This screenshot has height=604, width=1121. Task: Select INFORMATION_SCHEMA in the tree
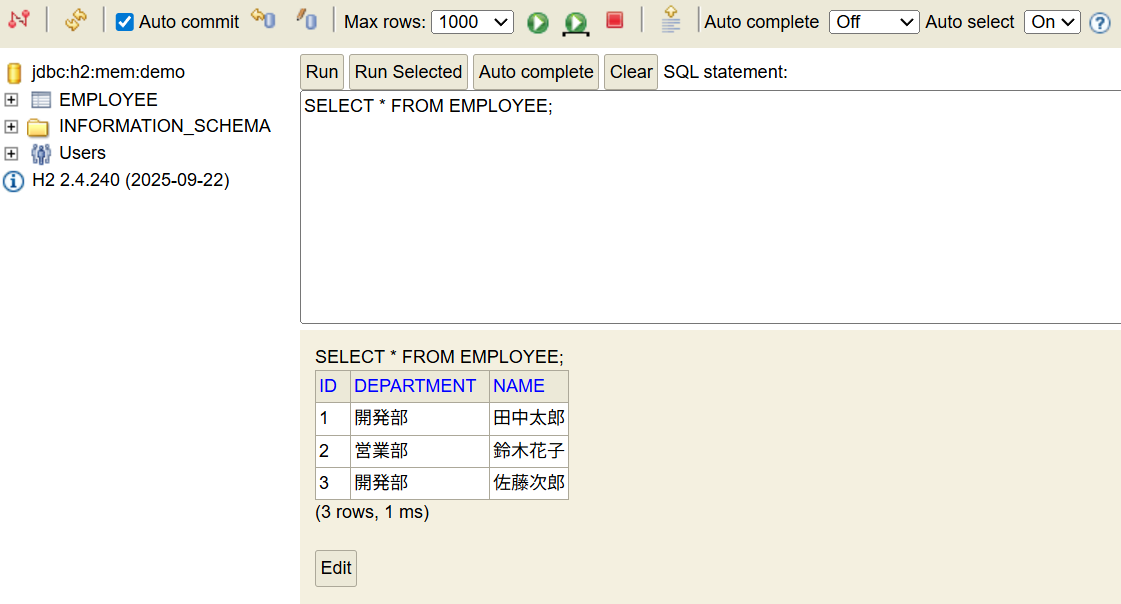point(164,126)
